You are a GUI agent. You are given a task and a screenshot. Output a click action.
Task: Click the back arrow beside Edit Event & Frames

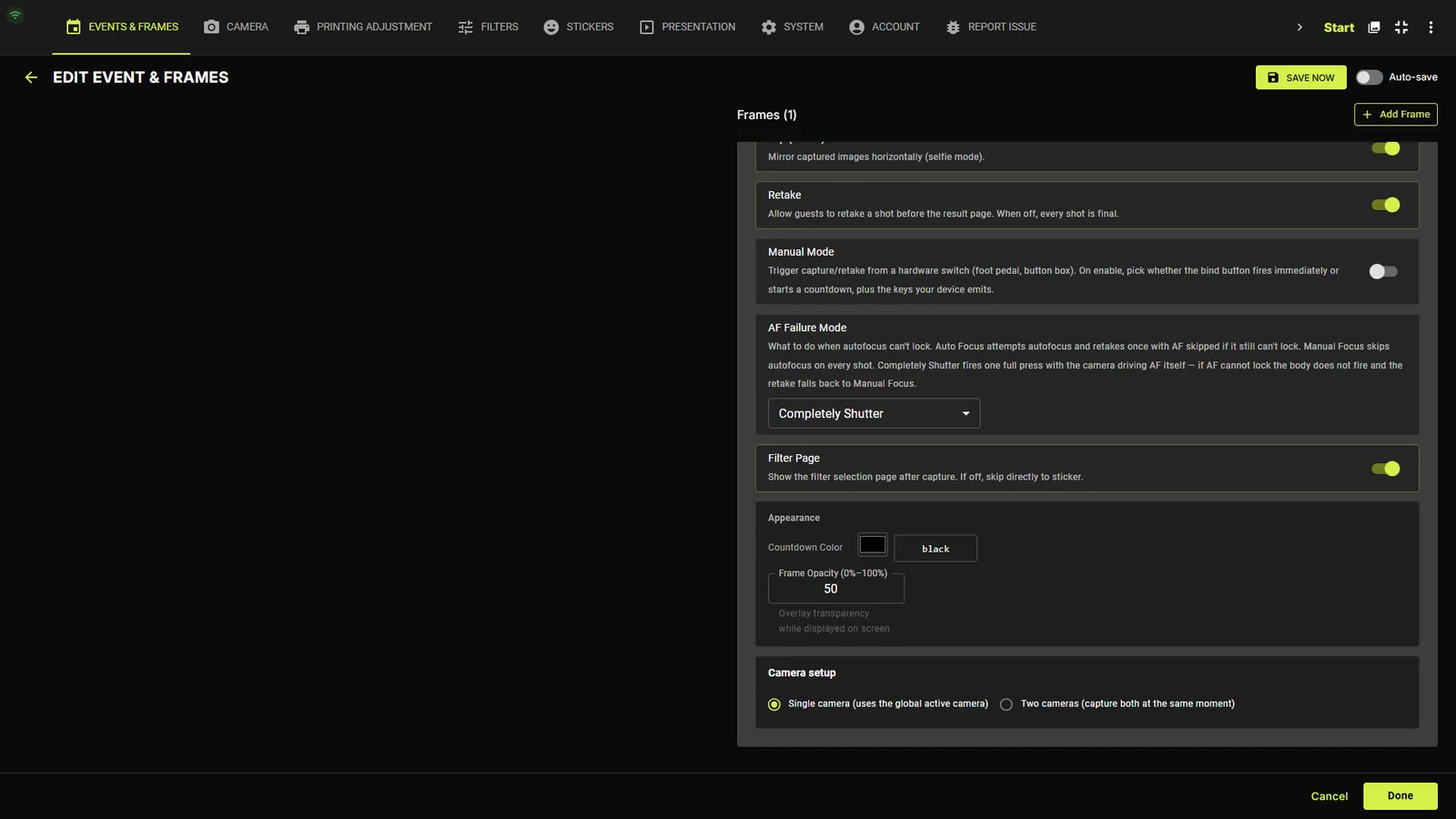[x=31, y=77]
